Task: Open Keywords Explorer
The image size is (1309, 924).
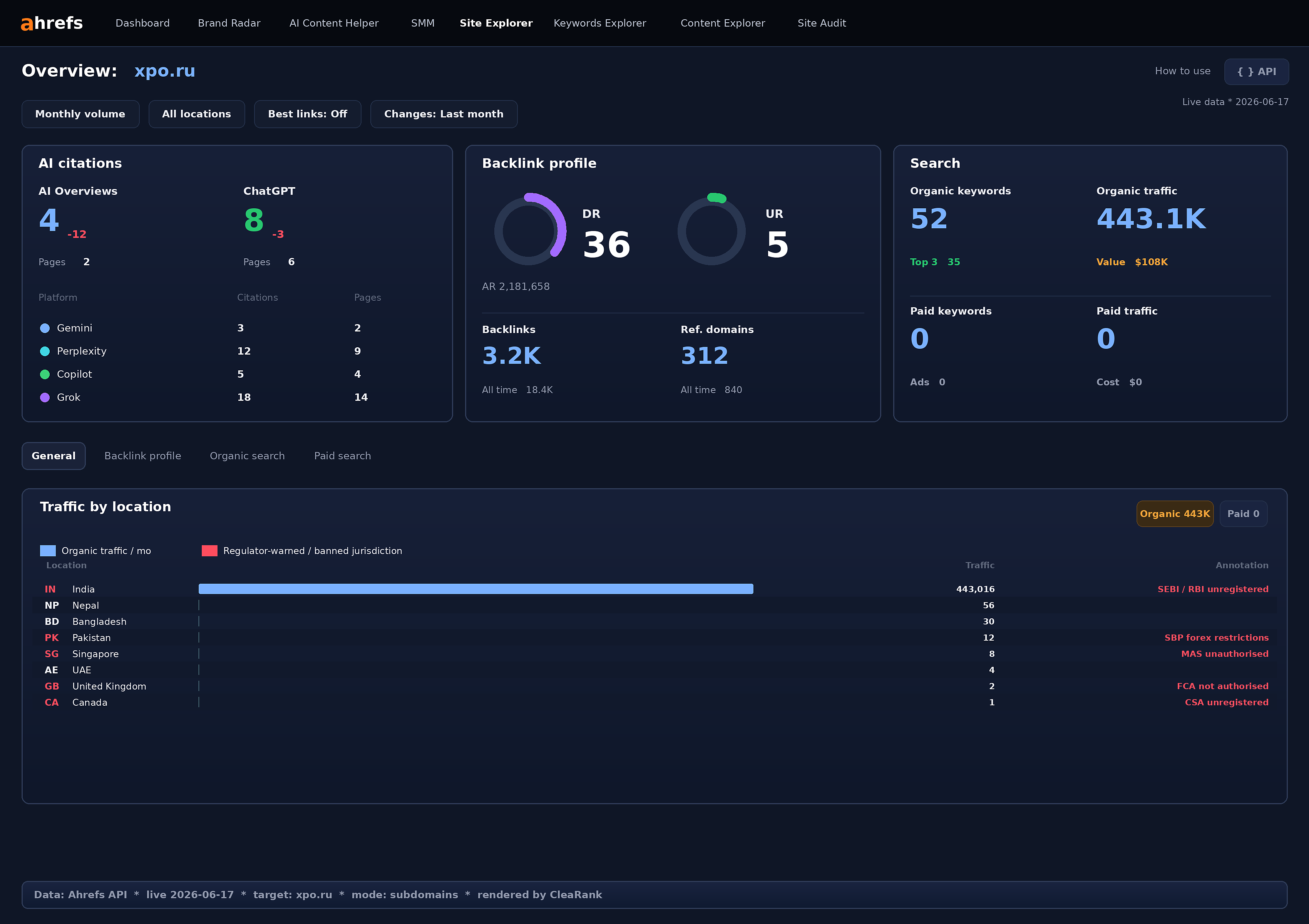Action: click(x=600, y=23)
